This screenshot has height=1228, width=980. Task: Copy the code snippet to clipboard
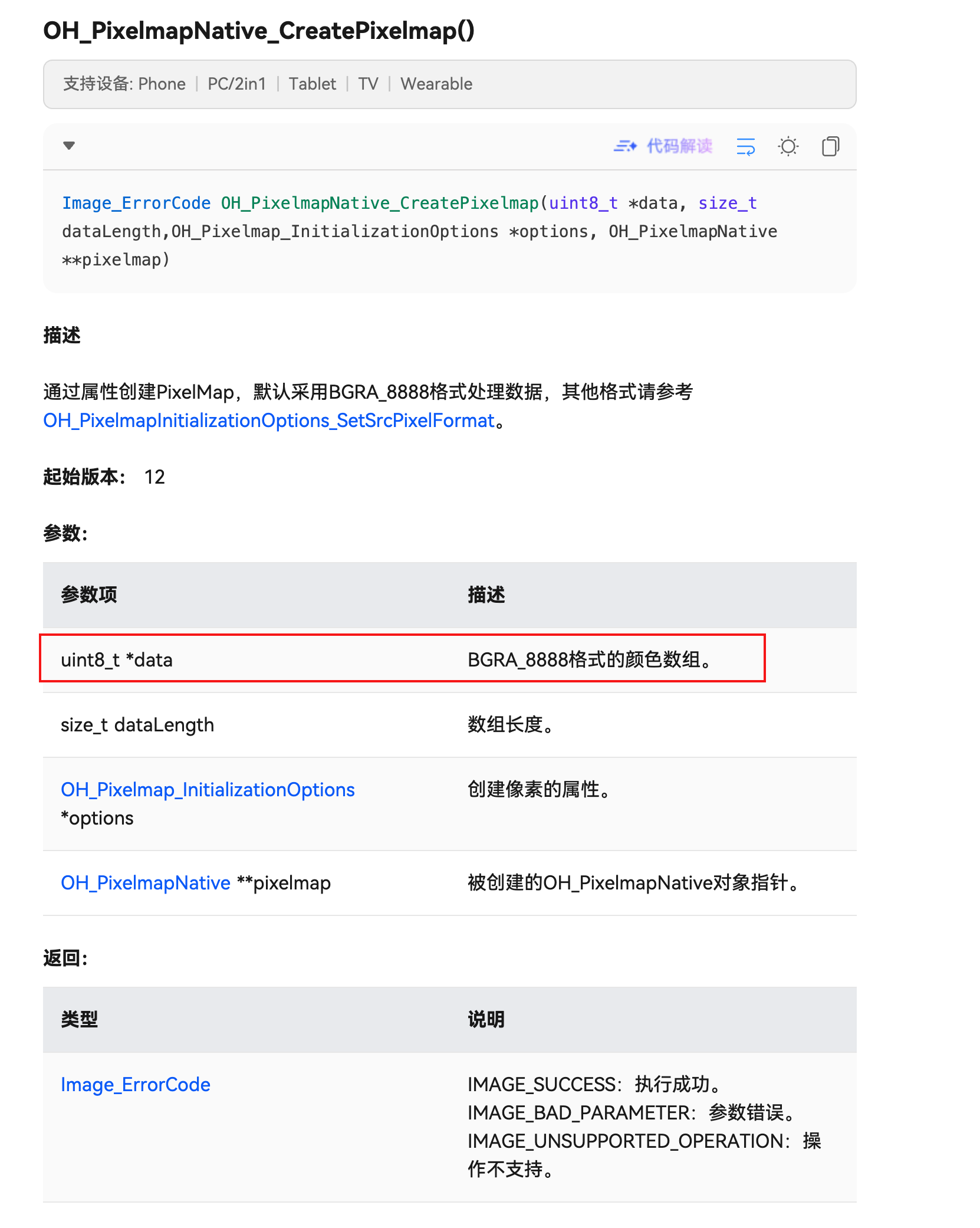(x=831, y=146)
